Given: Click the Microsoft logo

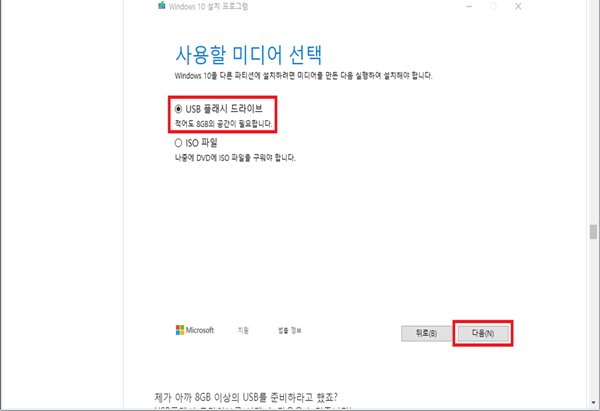Looking at the screenshot, I should tap(195, 330).
